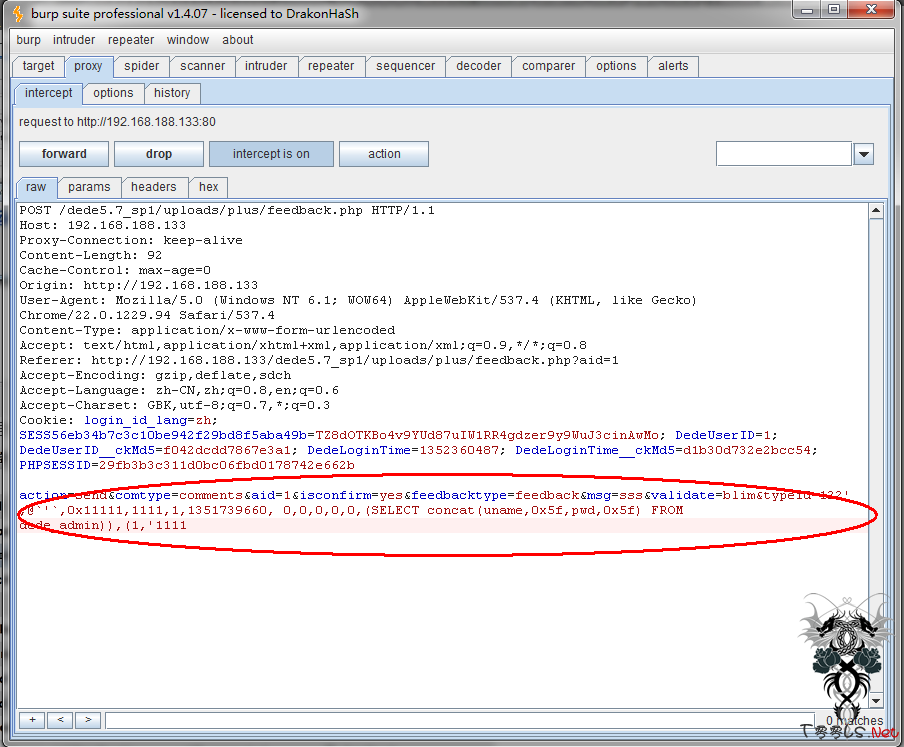Switch to the spider tab
Image resolution: width=904 pixels, height=747 pixels.
coord(141,66)
